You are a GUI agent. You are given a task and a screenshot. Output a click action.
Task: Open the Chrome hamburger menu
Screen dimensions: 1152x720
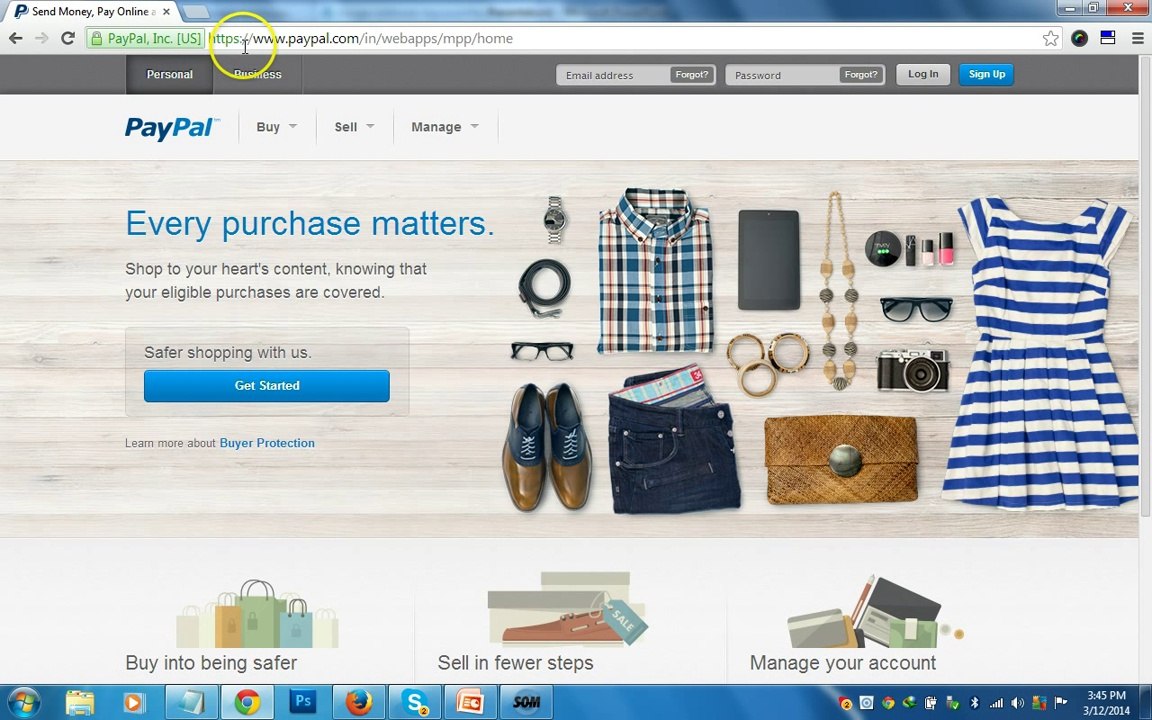1137,38
